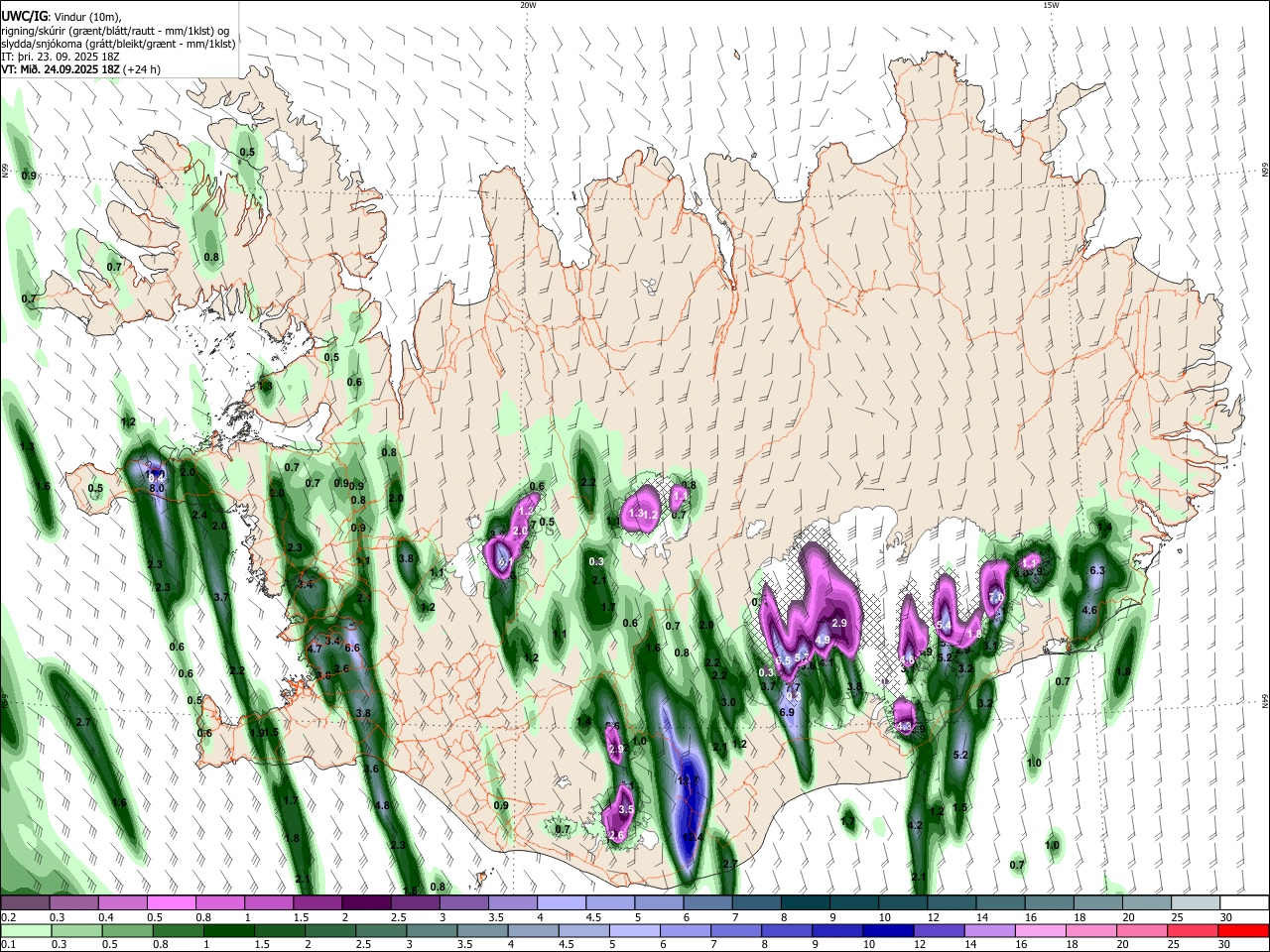Click the darkest purple swatch at the upper-row 2 label

pyautogui.click(x=366, y=903)
